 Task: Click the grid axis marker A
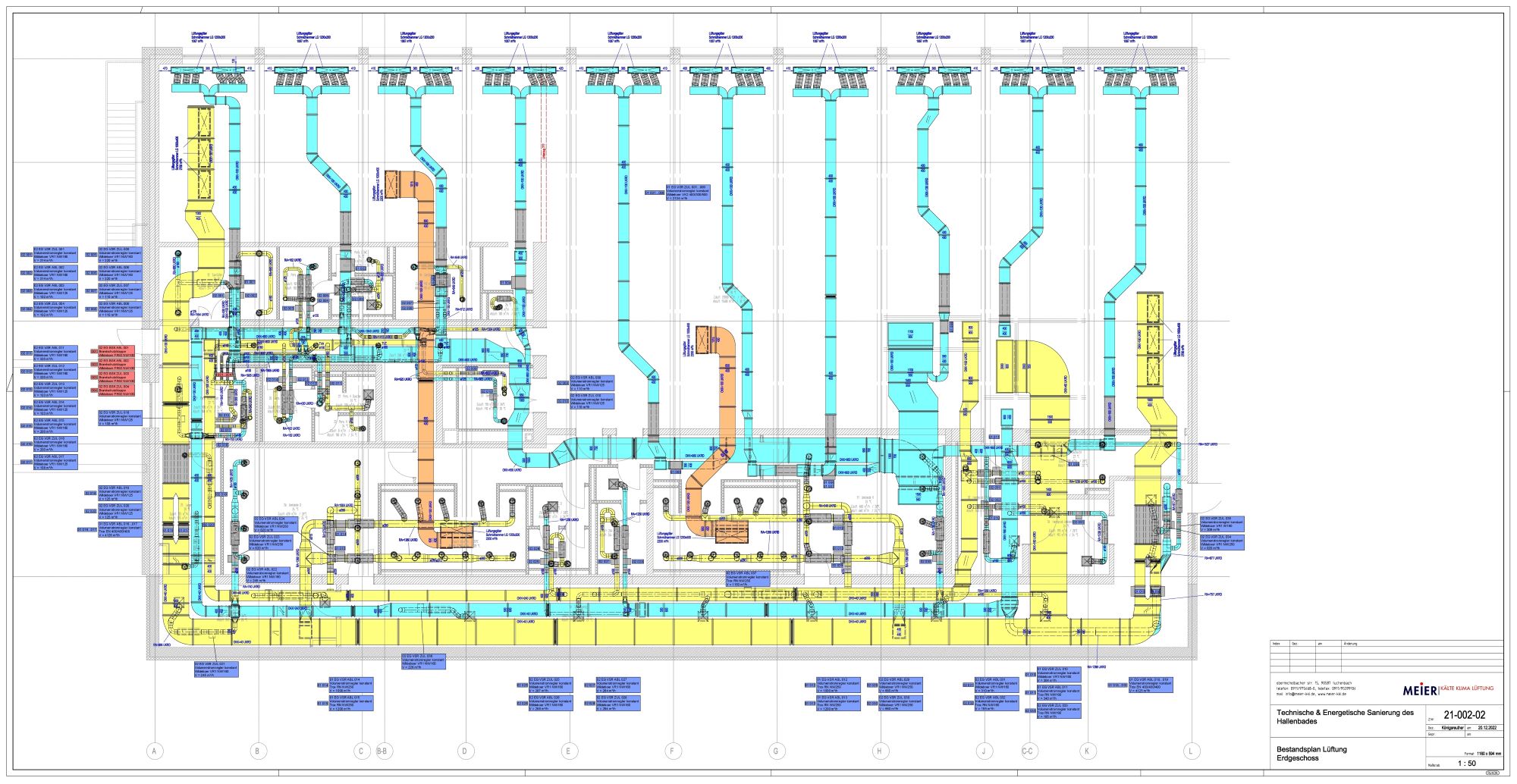tap(155, 751)
